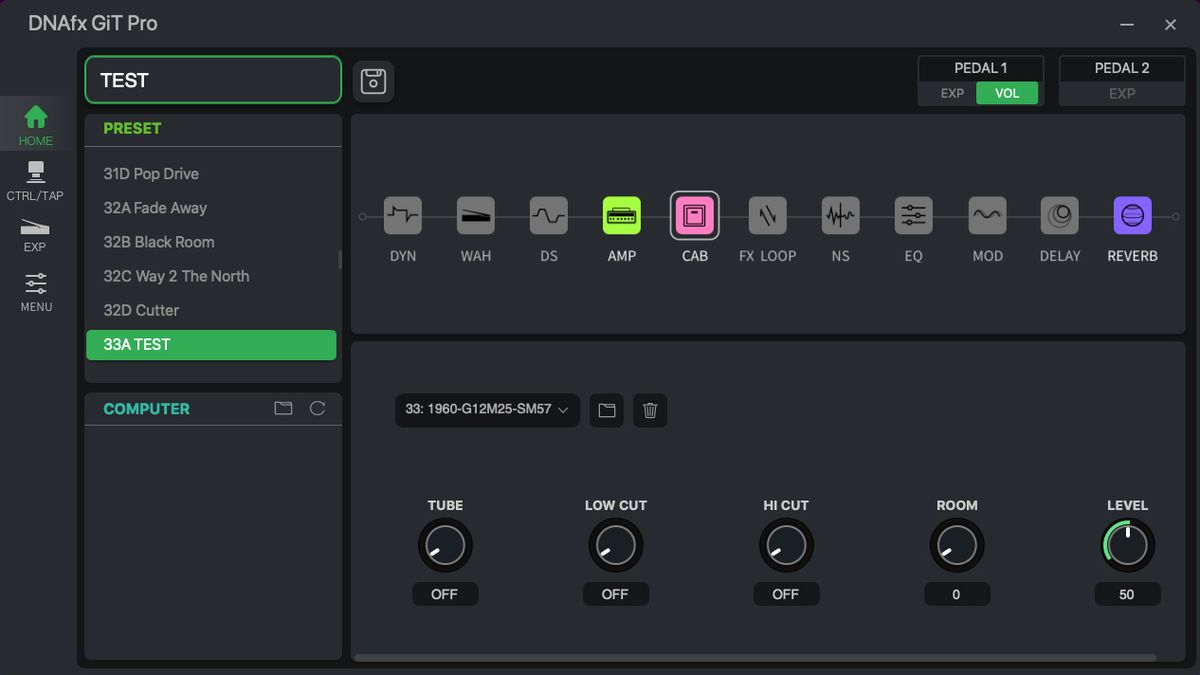The width and height of the screenshot is (1200, 675).
Task: Select preset 32C Way 2 The North
Action: click(211, 276)
